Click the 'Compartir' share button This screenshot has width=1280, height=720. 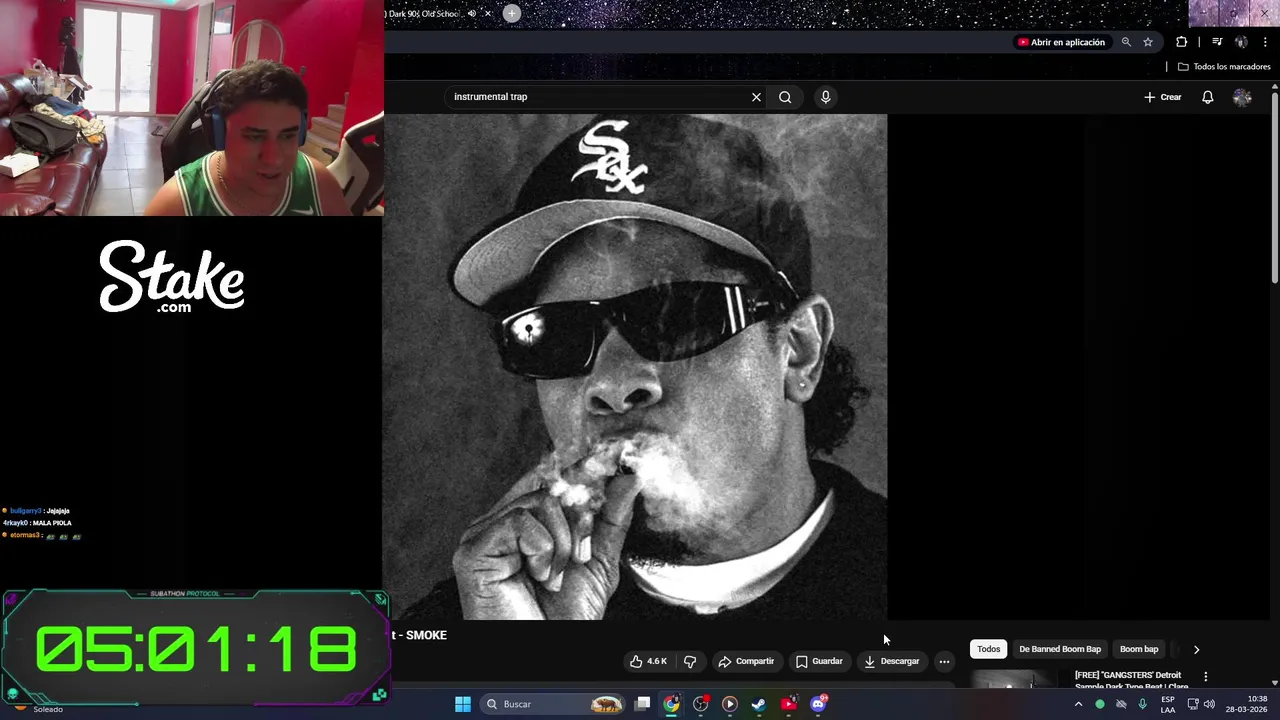tap(746, 661)
